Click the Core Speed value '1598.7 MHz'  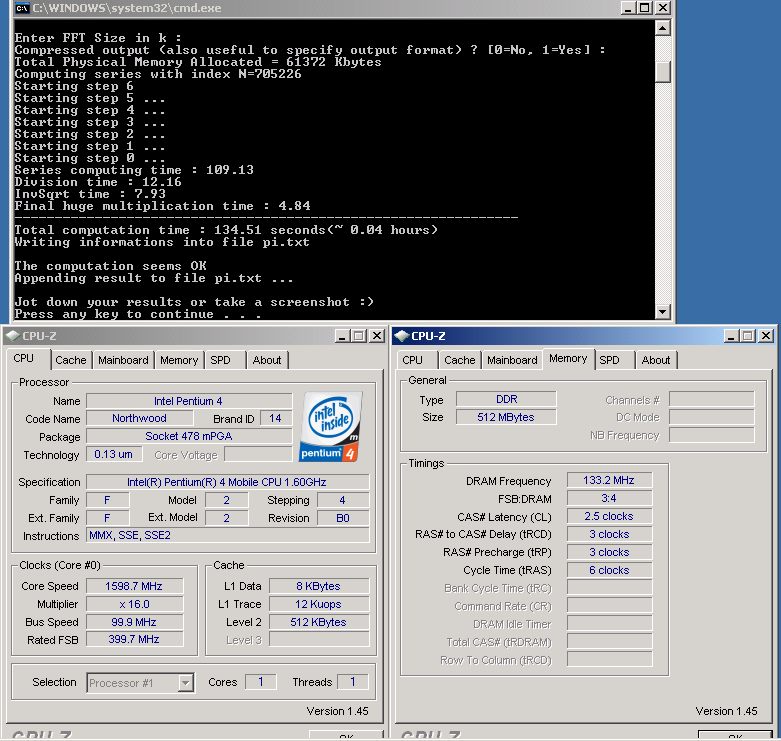[x=134, y=586]
